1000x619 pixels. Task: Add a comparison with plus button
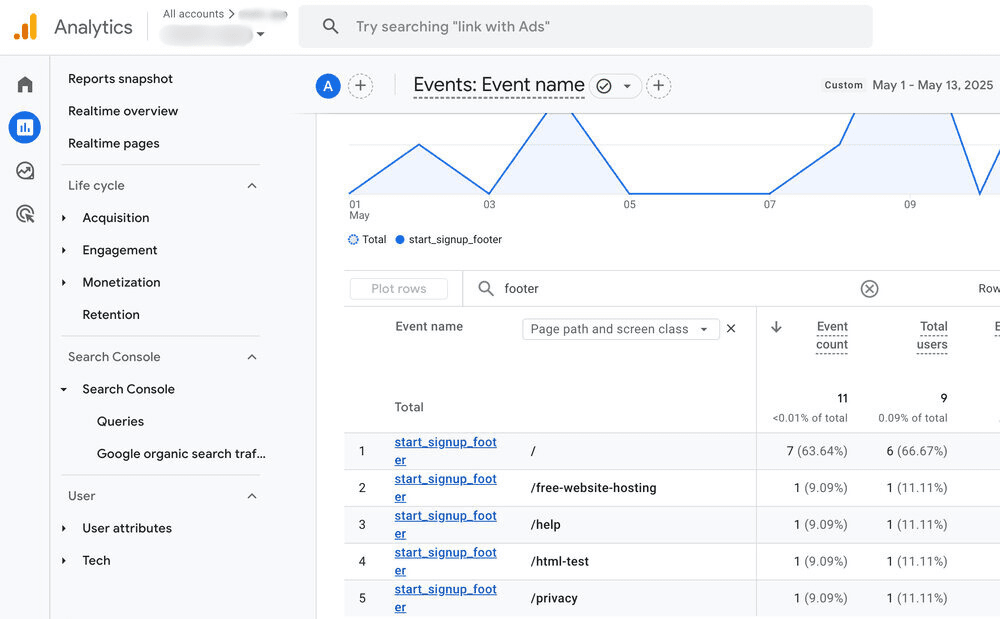360,86
